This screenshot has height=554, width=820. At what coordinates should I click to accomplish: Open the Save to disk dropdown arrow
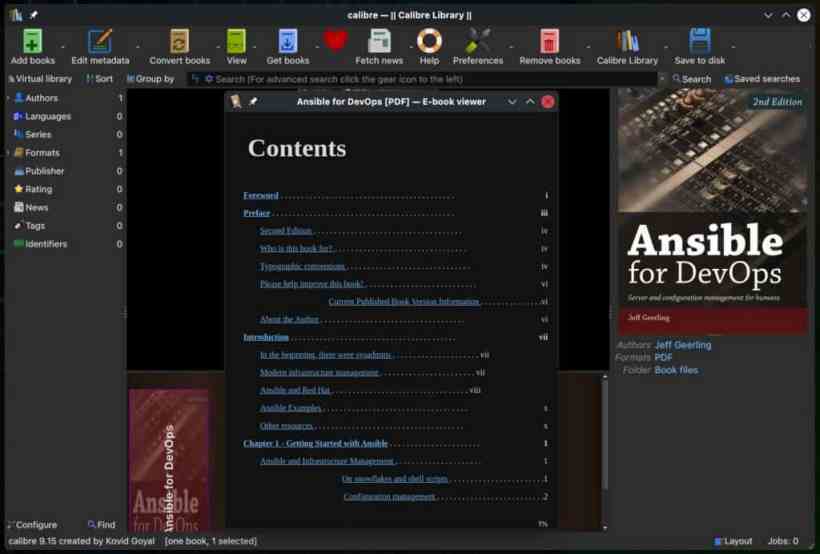(x=733, y=47)
